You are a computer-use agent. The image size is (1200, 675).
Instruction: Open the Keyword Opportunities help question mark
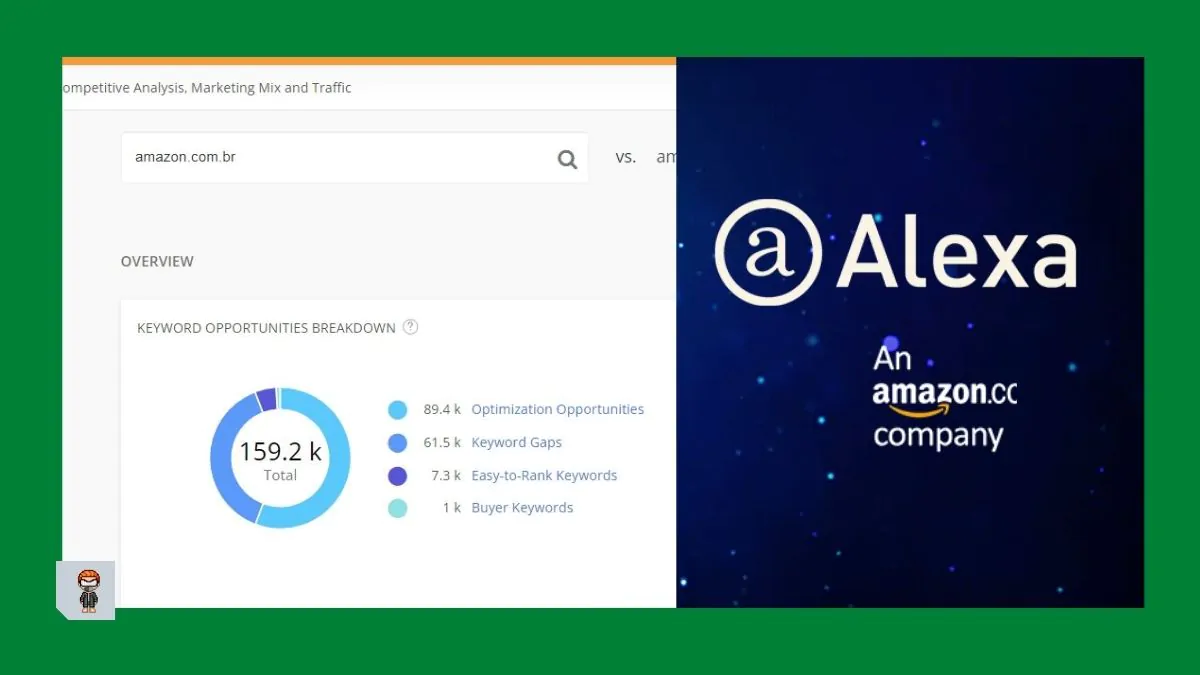[410, 327]
